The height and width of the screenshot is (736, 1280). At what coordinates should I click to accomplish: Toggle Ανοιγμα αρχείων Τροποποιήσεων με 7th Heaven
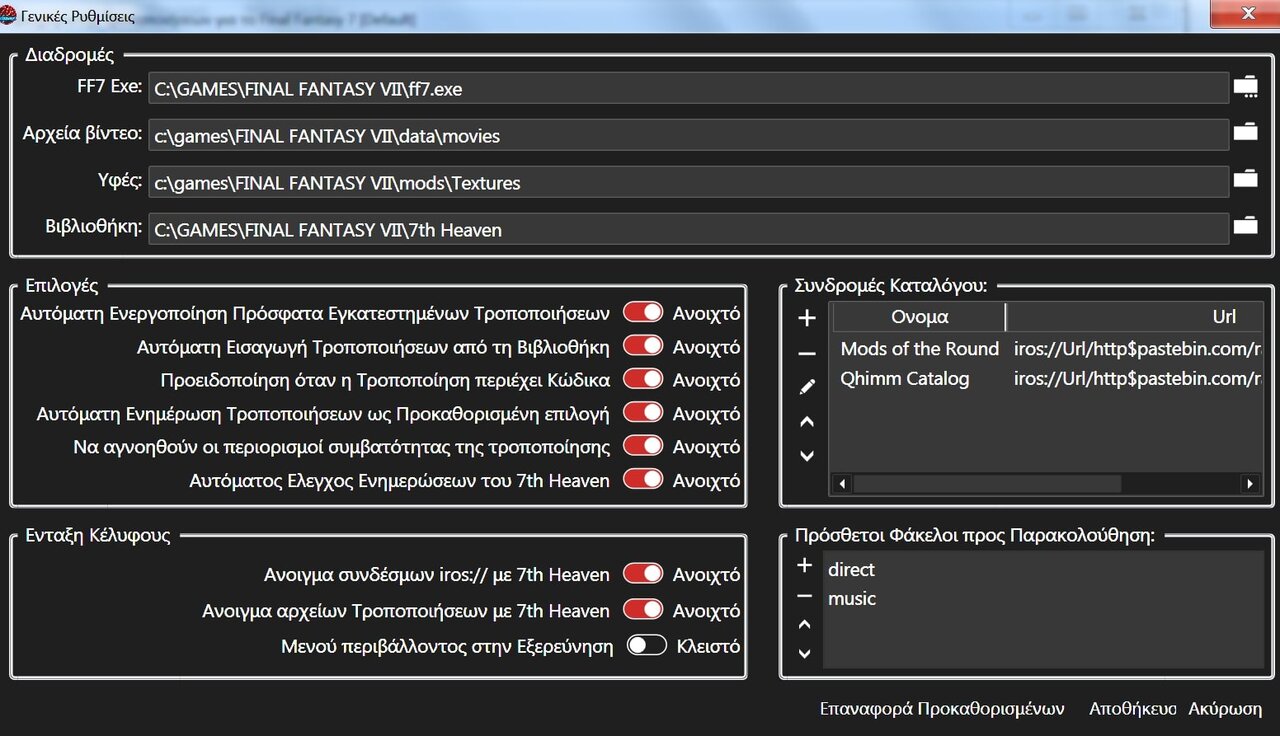pos(643,610)
